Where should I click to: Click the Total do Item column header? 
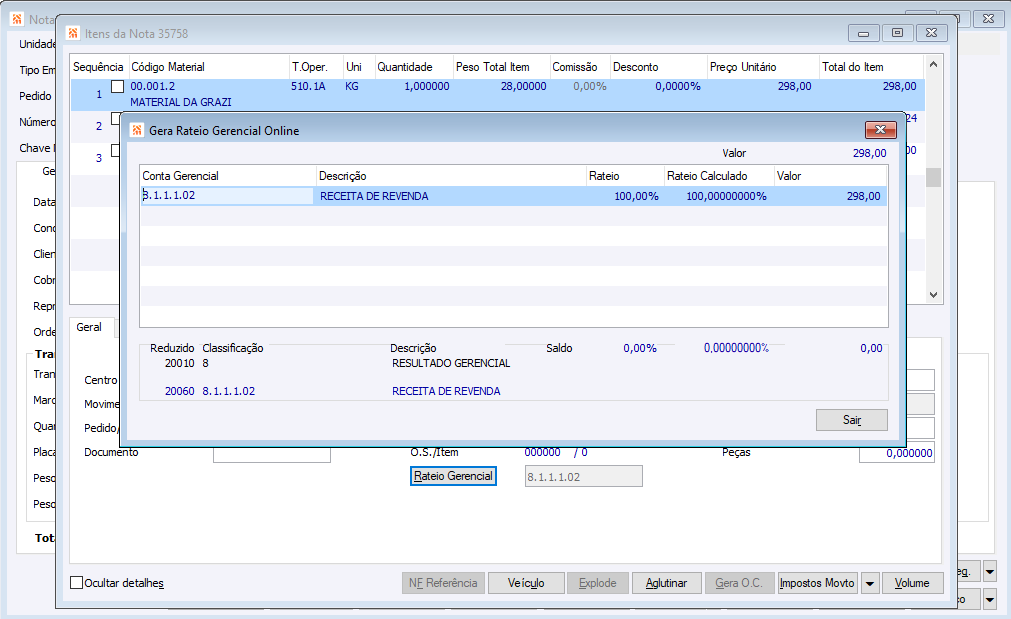coord(872,67)
